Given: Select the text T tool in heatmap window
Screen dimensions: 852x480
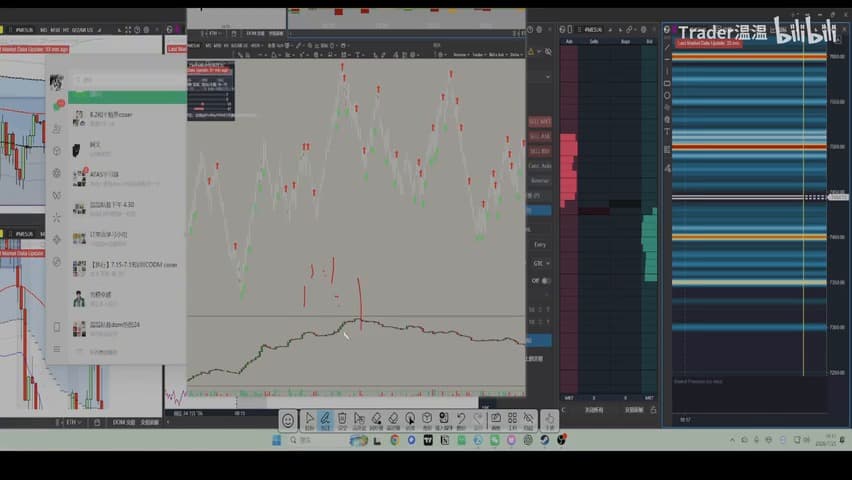Looking at the screenshot, I should [667, 131].
